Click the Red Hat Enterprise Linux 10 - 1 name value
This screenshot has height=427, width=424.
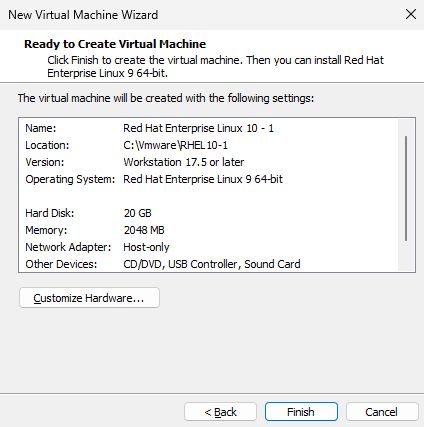click(x=198, y=128)
